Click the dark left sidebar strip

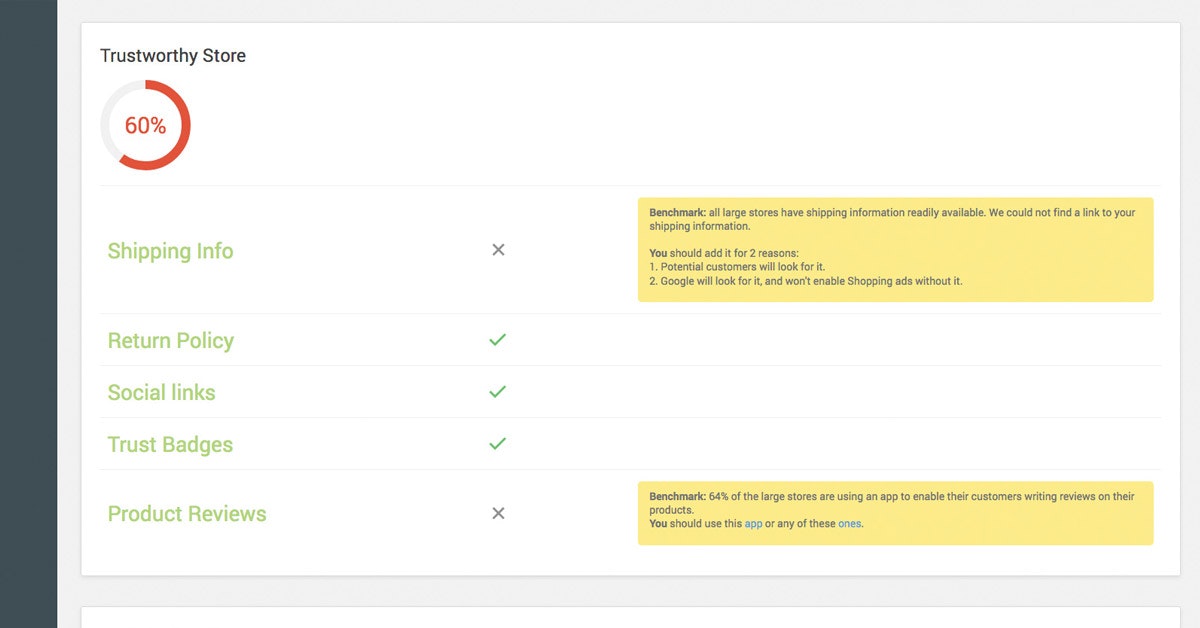[x=28, y=314]
